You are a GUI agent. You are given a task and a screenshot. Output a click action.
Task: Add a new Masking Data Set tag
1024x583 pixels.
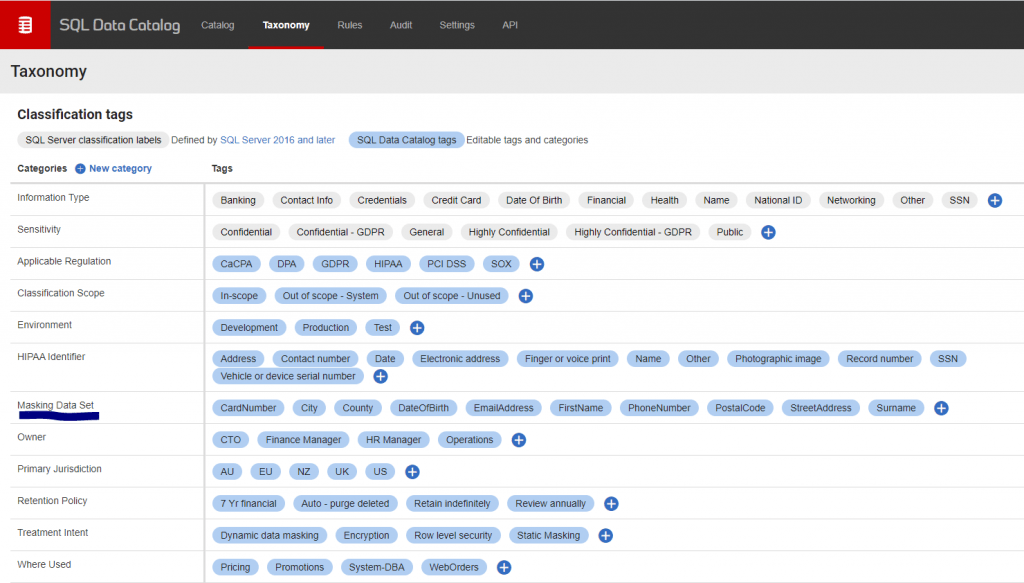pyautogui.click(x=940, y=407)
